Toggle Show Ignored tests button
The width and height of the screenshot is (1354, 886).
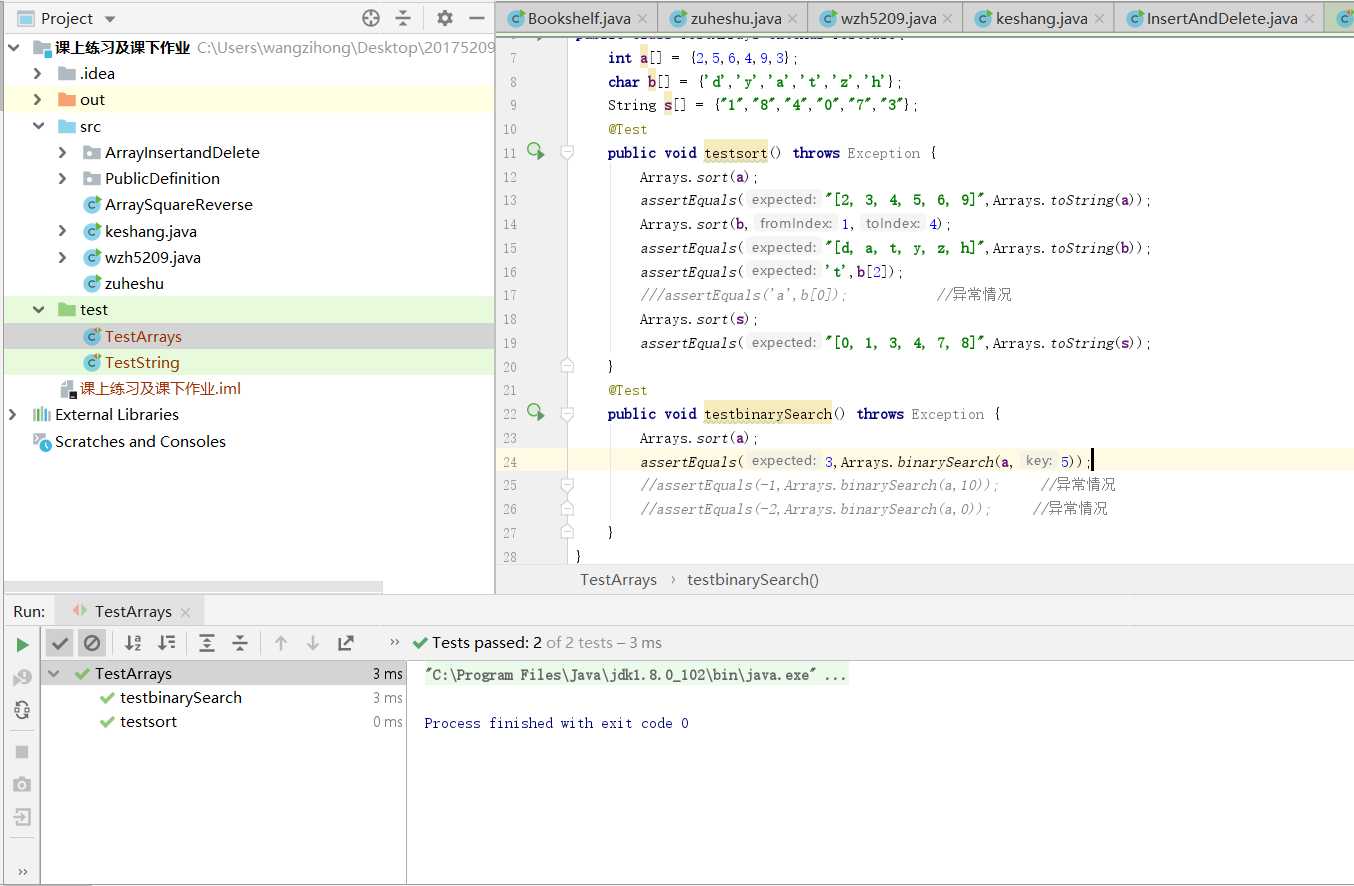[x=92, y=643]
